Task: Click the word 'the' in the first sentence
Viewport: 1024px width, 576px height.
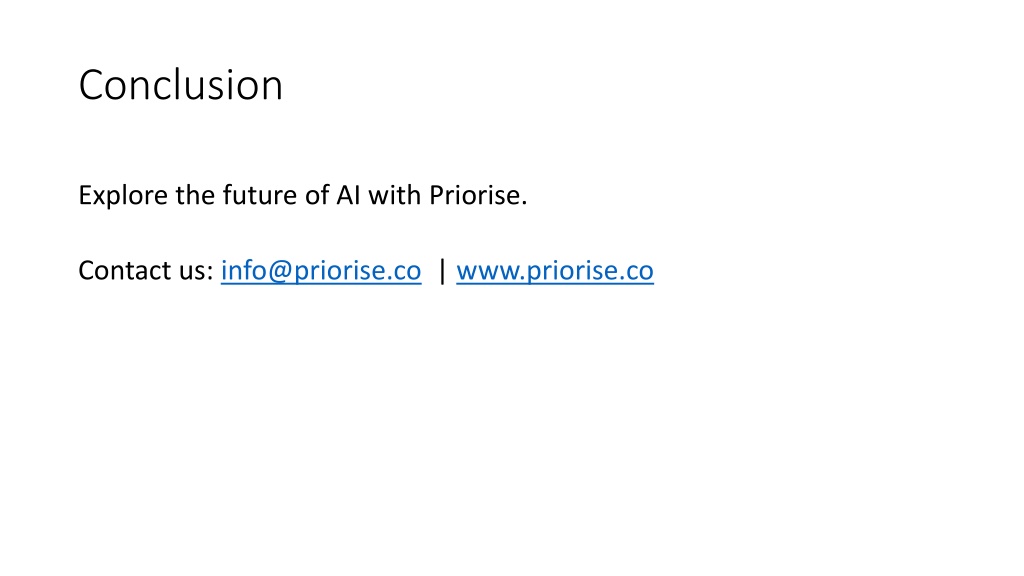Action: (195, 195)
